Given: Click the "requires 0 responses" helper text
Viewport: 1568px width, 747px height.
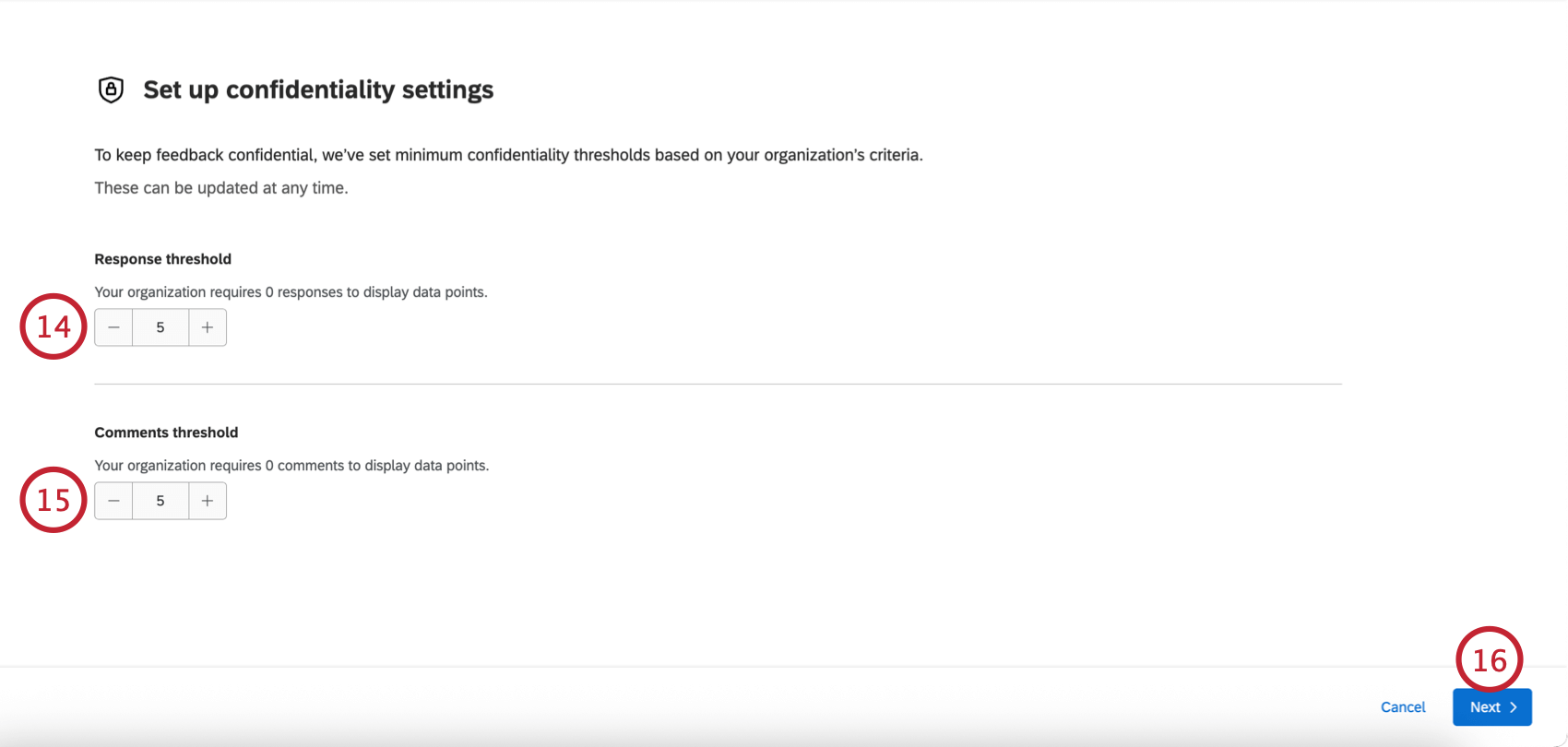Looking at the screenshot, I should pyautogui.click(x=291, y=292).
